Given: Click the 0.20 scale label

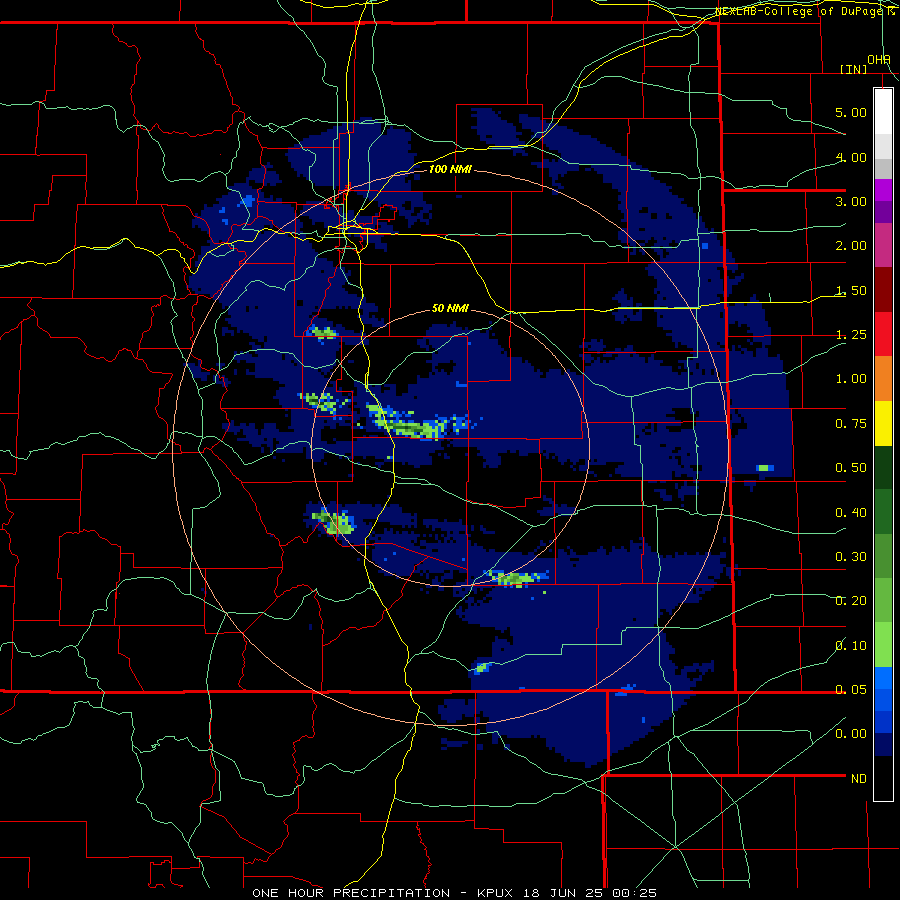Looking at the screenshot, I should [851, 601].
